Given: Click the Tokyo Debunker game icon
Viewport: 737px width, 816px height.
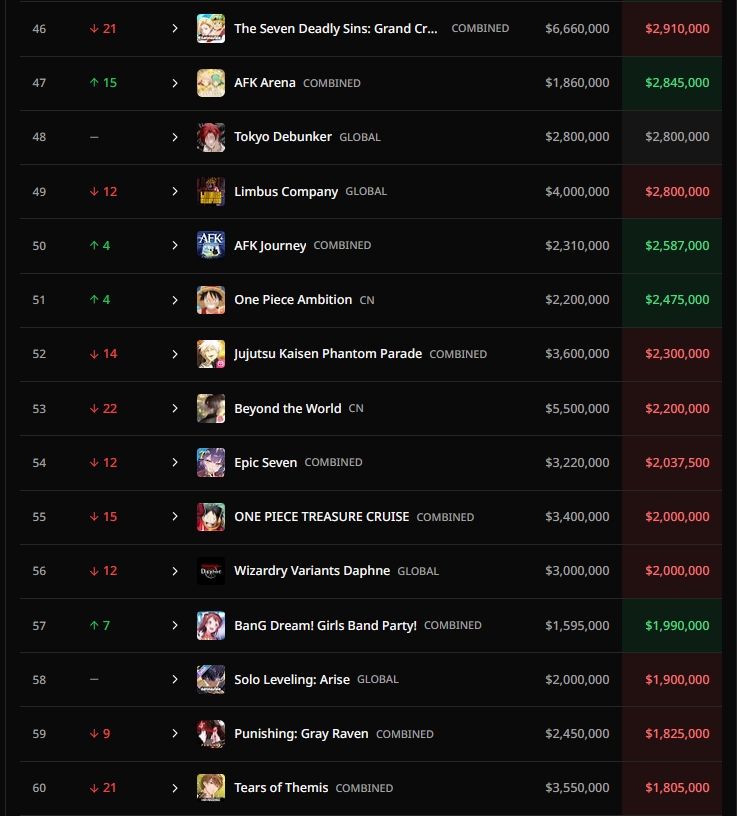Looking at the screenshot, I should (211, 137).
